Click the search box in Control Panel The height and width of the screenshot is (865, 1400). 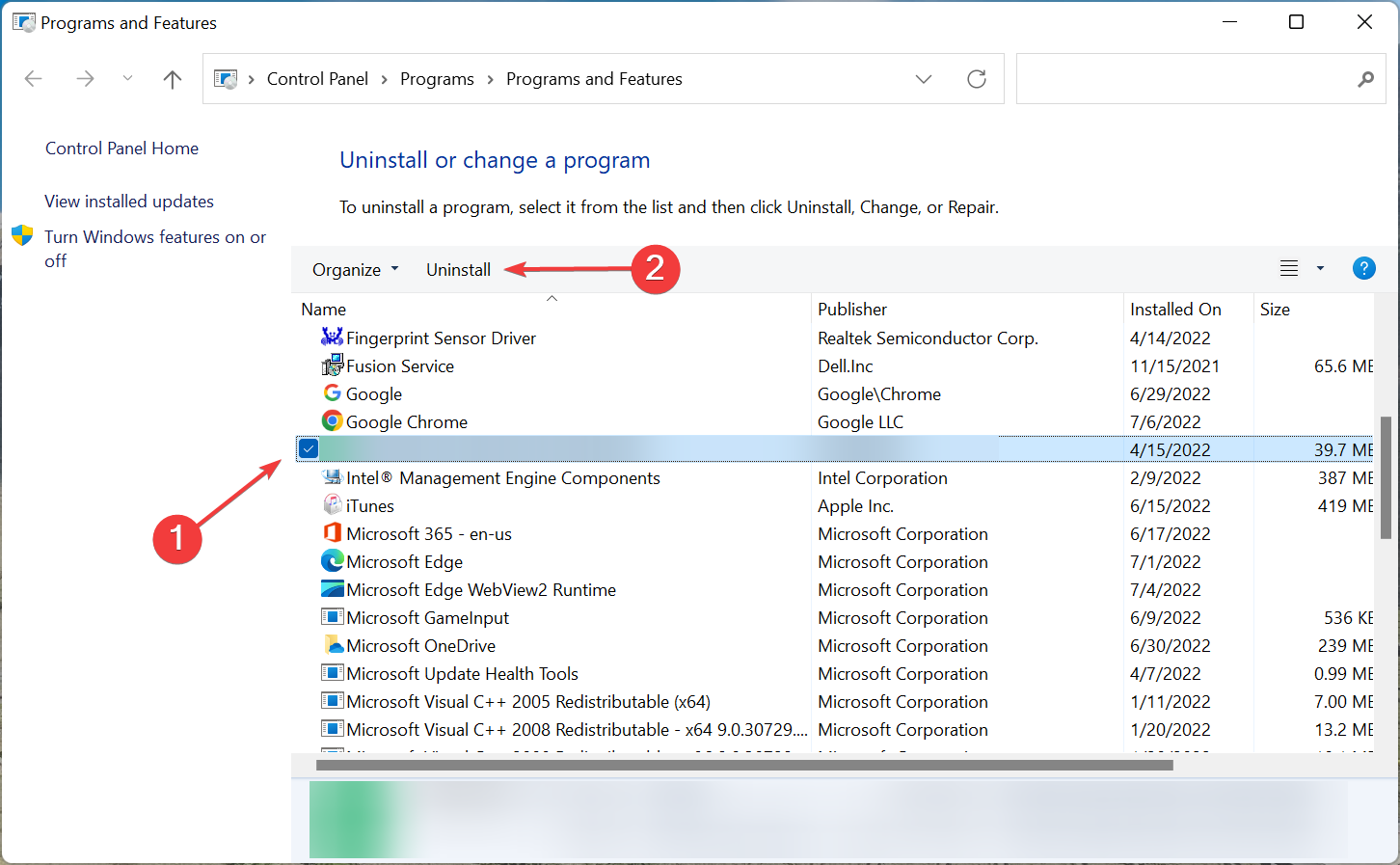click(1202, 79)
